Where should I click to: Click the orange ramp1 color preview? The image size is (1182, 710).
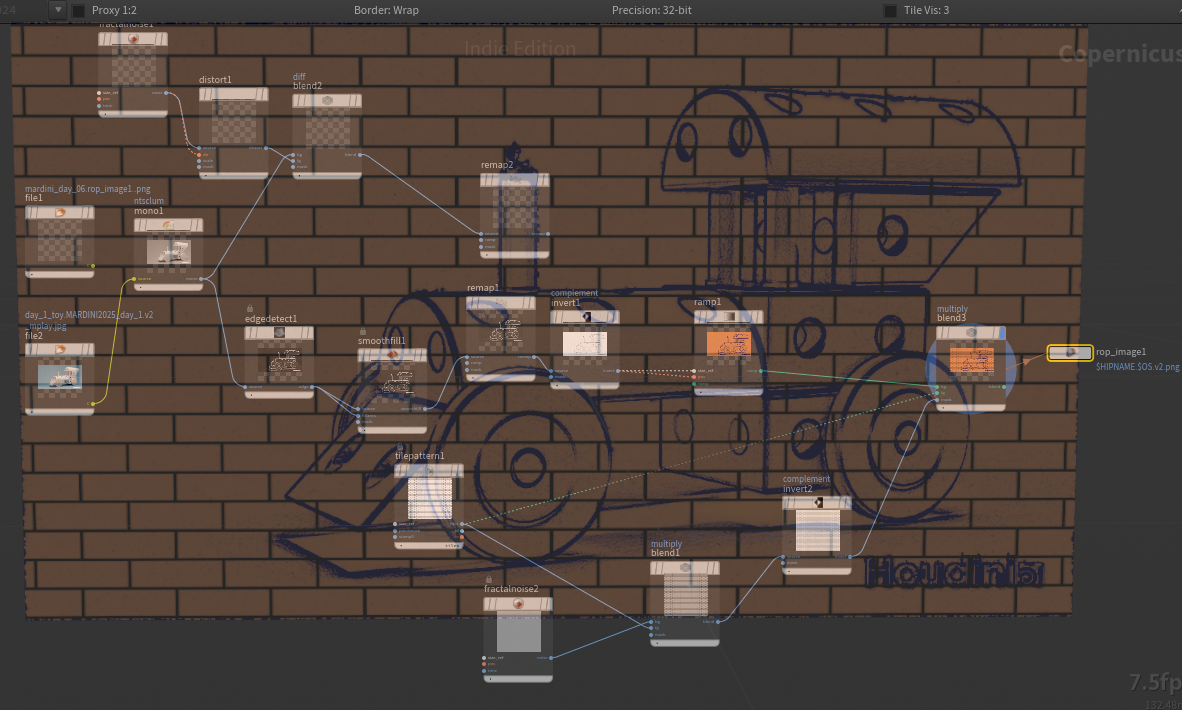728,344
